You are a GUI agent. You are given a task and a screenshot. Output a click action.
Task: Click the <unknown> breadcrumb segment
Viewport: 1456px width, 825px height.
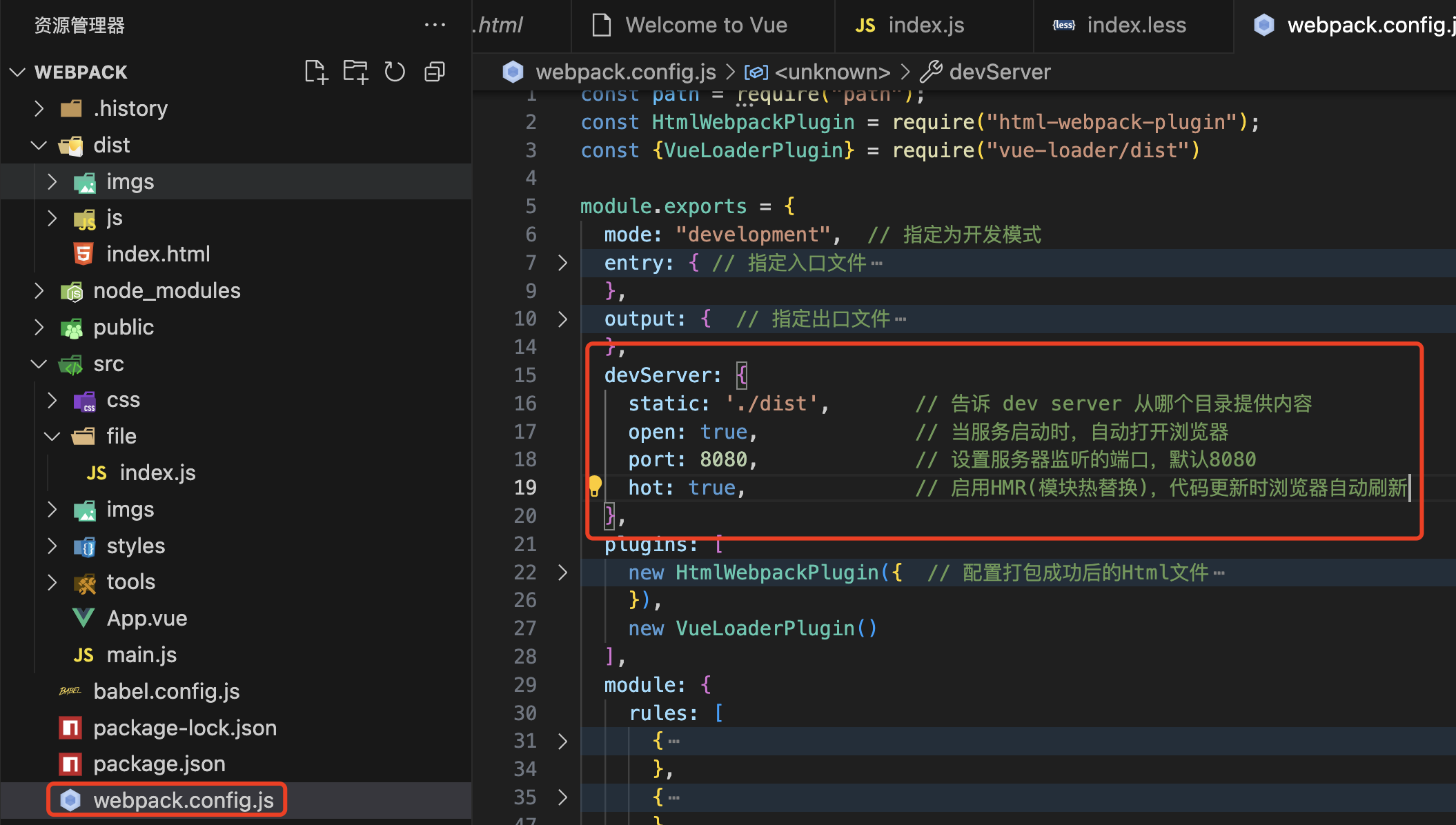tap(832, 72)
